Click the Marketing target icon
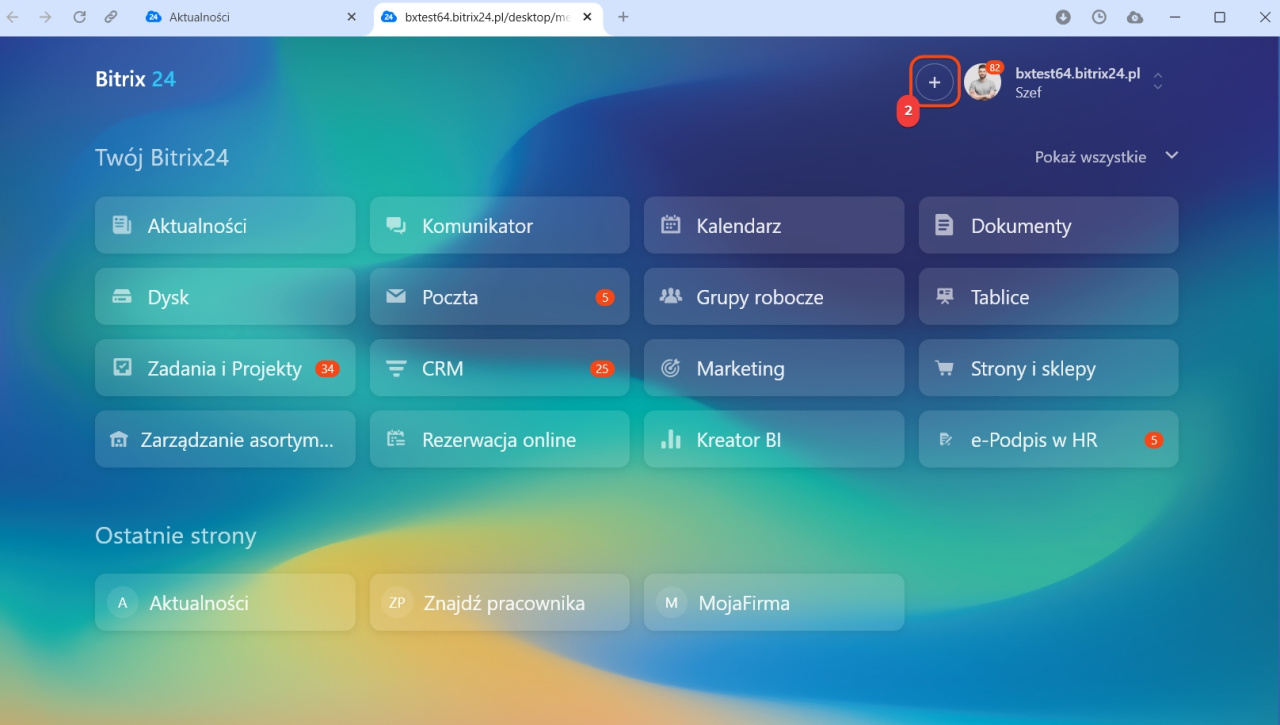This screenshot has height=725, width=1280. pyautogui.click(x=671, y=368)
